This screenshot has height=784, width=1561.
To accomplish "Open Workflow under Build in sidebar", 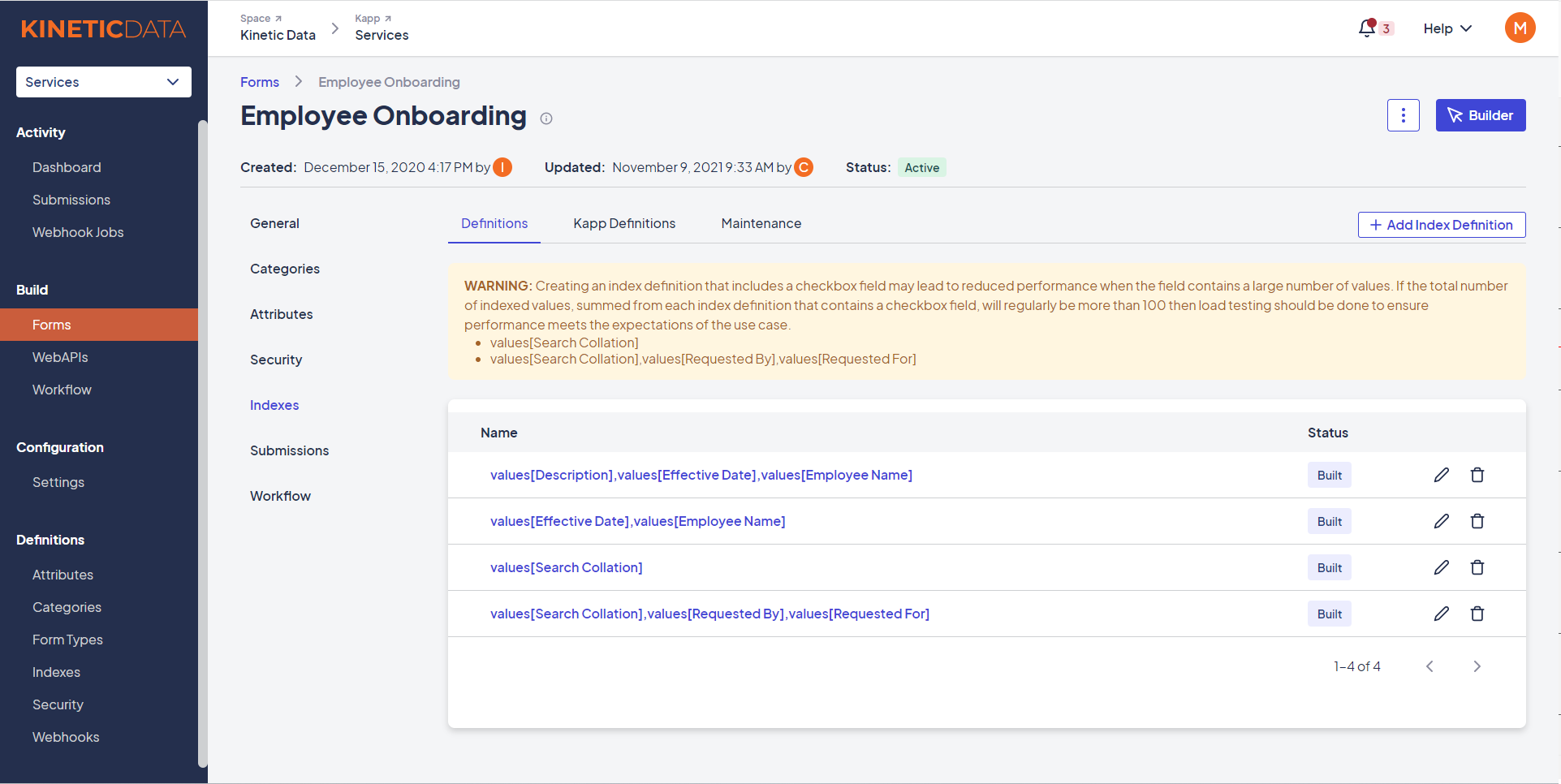I will coord(62,390).
